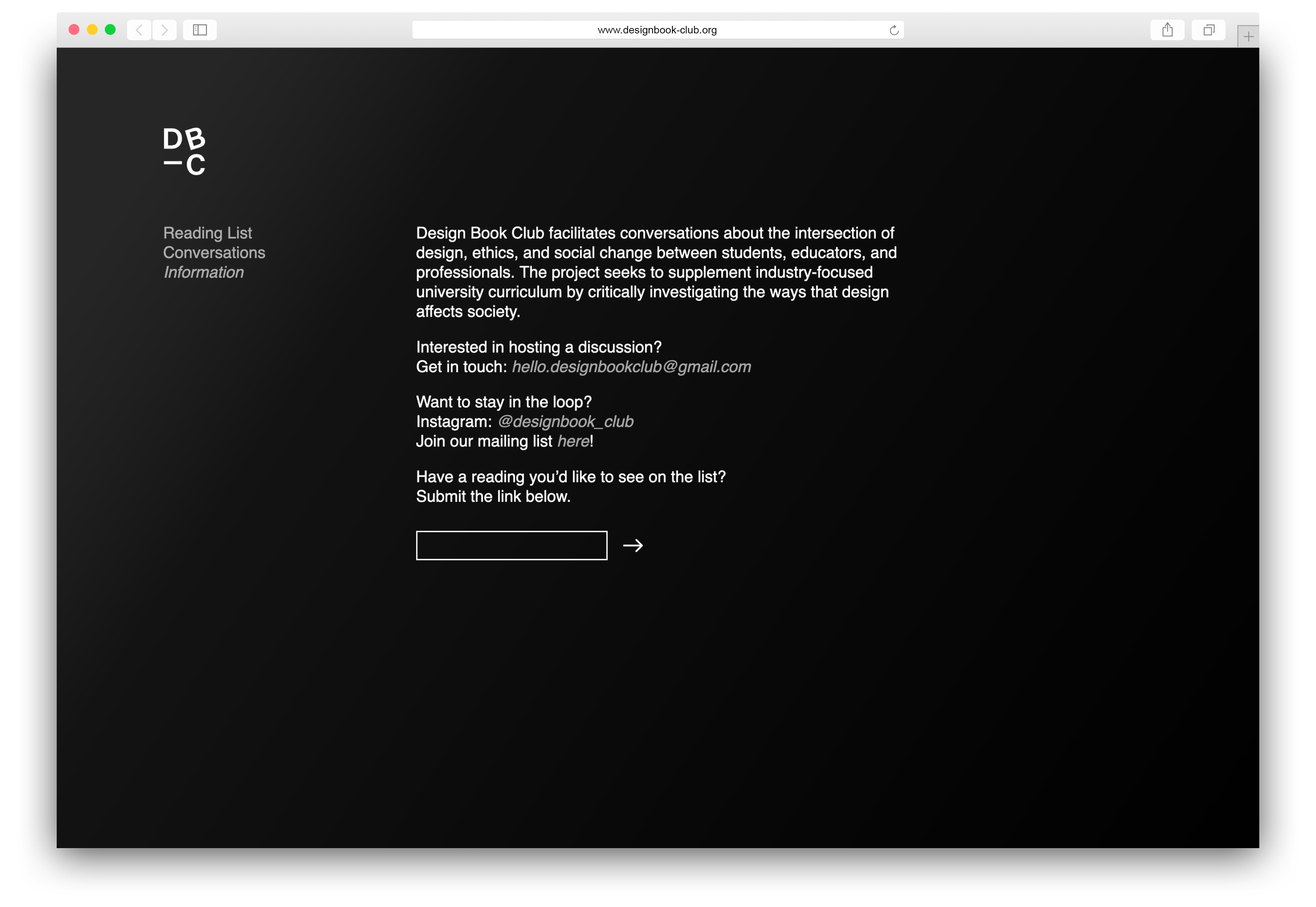Join mailing list via the 'here' link
Viewport: 1316px width, 907px height.
tap(573, 441)
